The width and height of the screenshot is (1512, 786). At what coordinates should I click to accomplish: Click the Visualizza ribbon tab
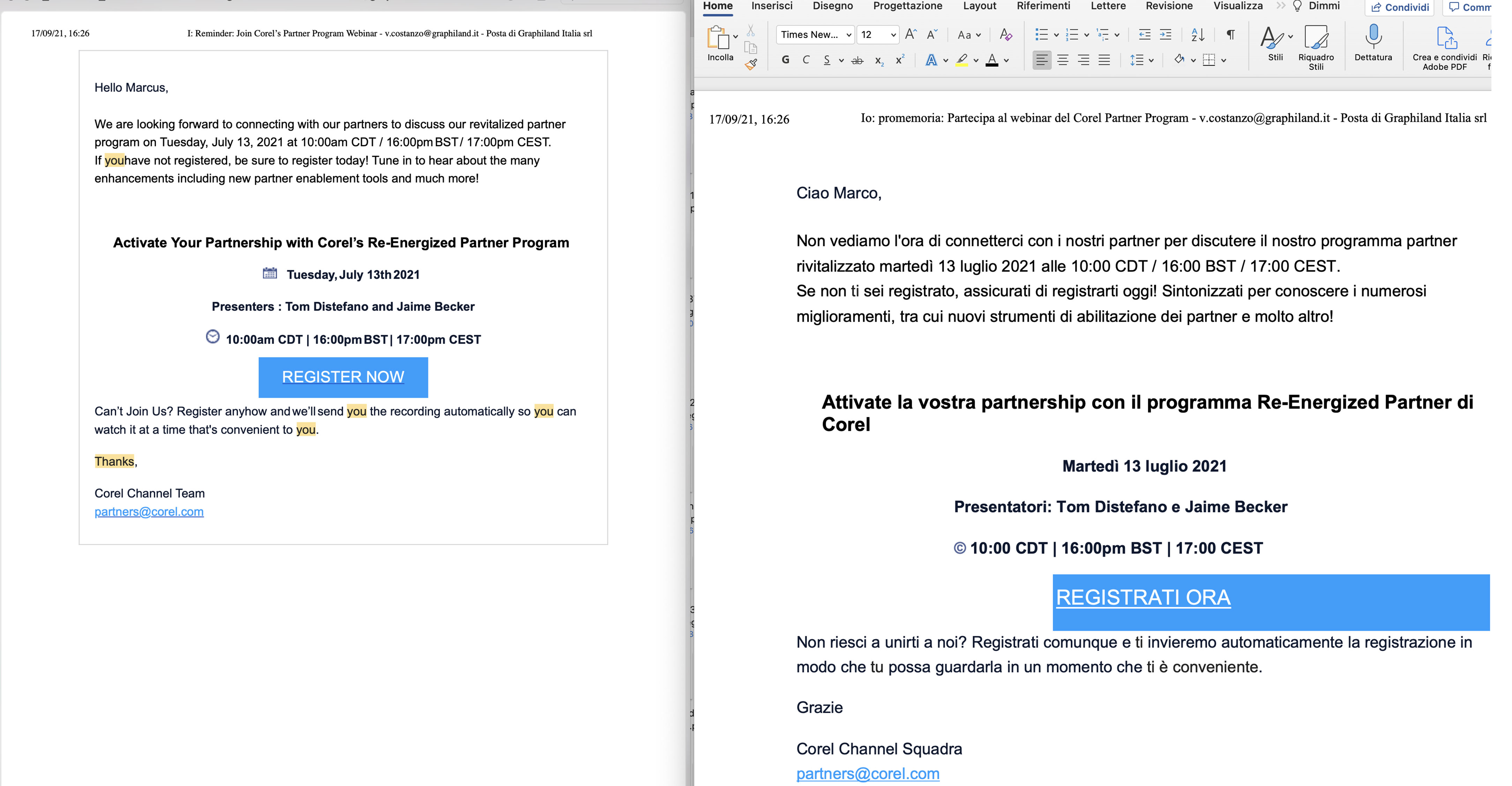tap(1238, 6)
